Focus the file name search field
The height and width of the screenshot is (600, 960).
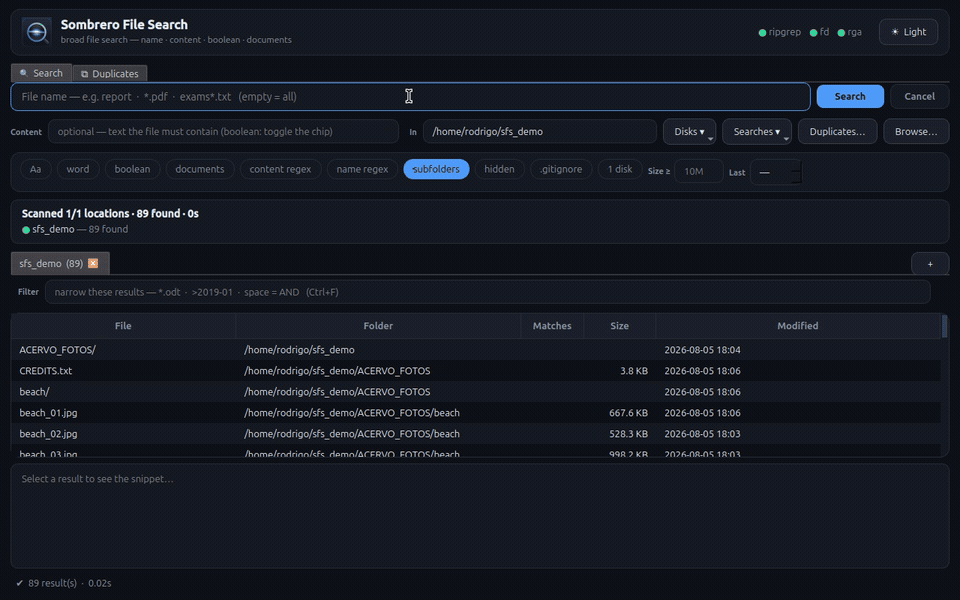coord(410,97)
